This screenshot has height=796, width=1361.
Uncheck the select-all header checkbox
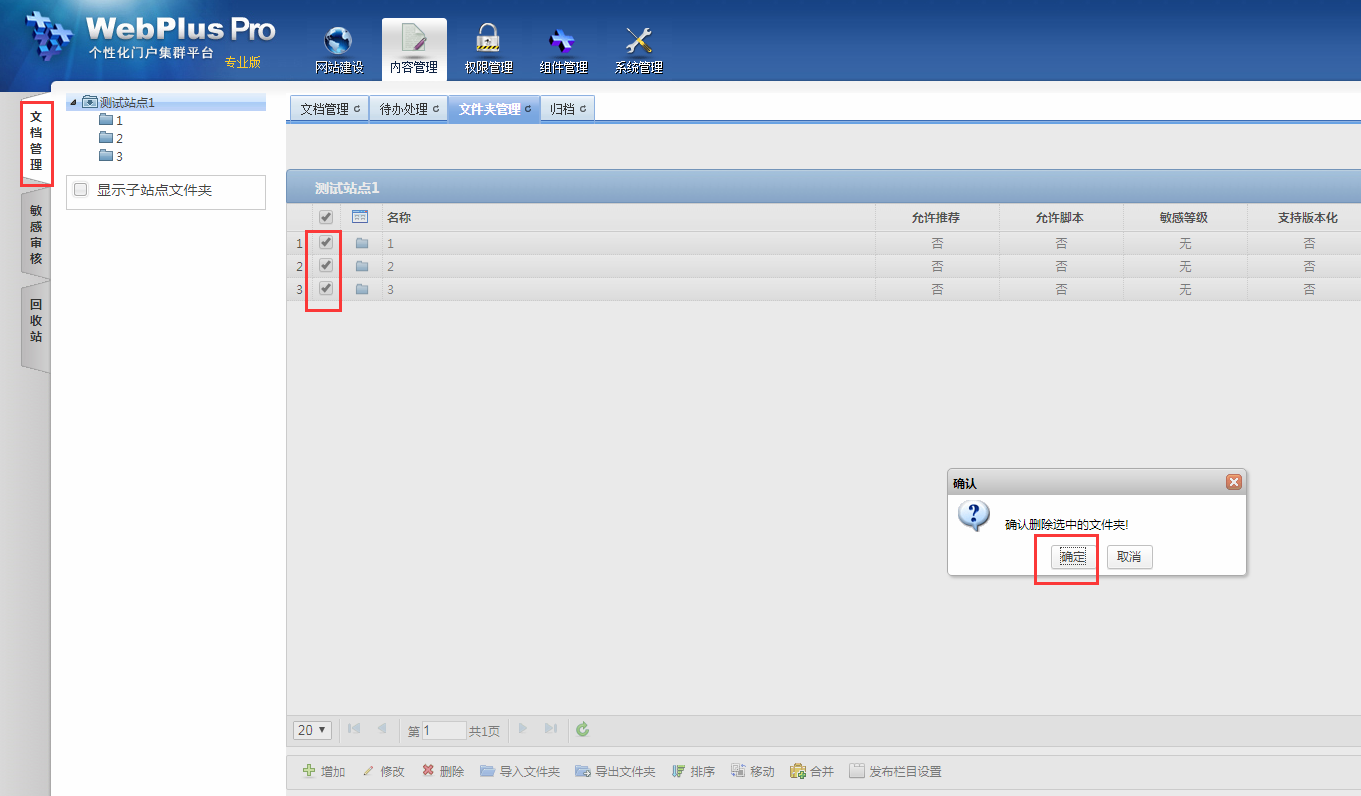click(x=326, y=217)
